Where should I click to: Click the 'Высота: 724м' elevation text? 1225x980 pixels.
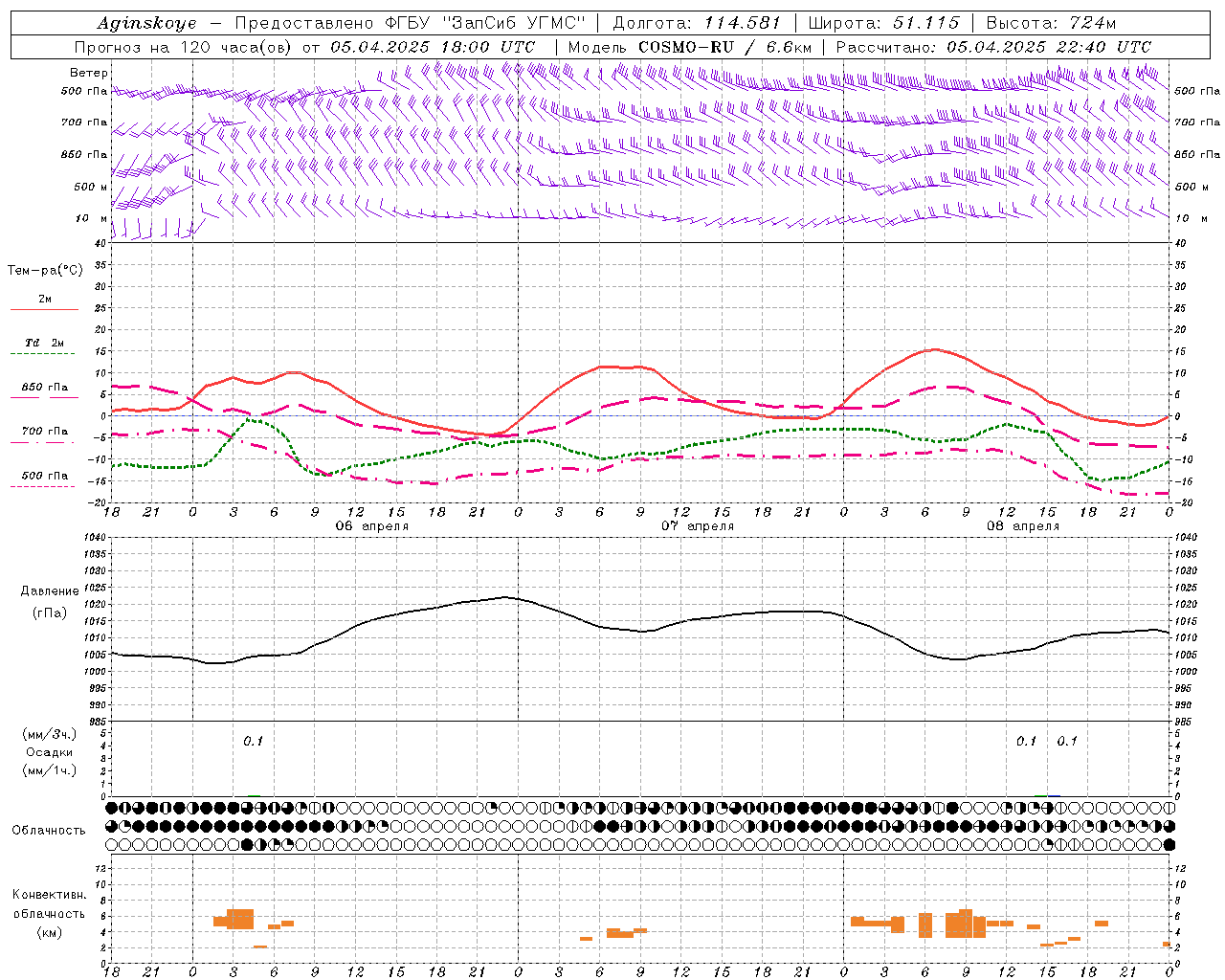(1051, 24)
